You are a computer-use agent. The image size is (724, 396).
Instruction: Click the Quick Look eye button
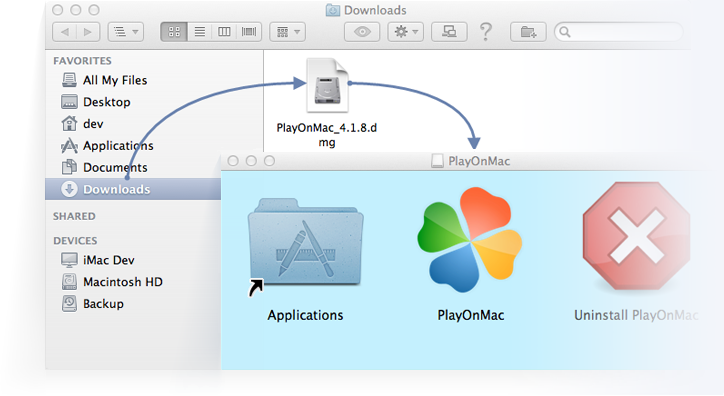[x=362, y=32]
